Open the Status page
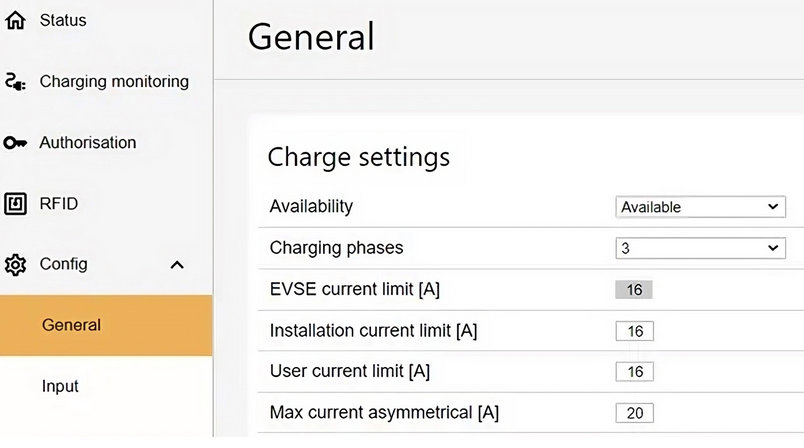 (x=63, y=20)
